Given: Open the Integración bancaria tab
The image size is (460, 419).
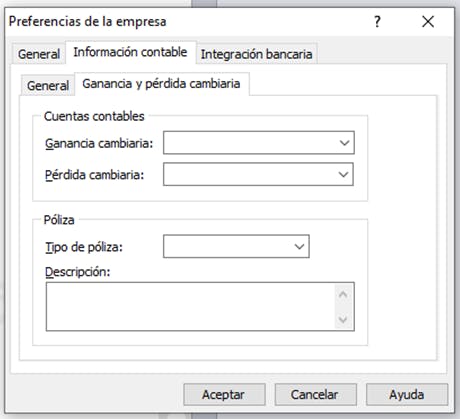Looking at the screenshot, I should pyautogui.click(x=256, y=54).
